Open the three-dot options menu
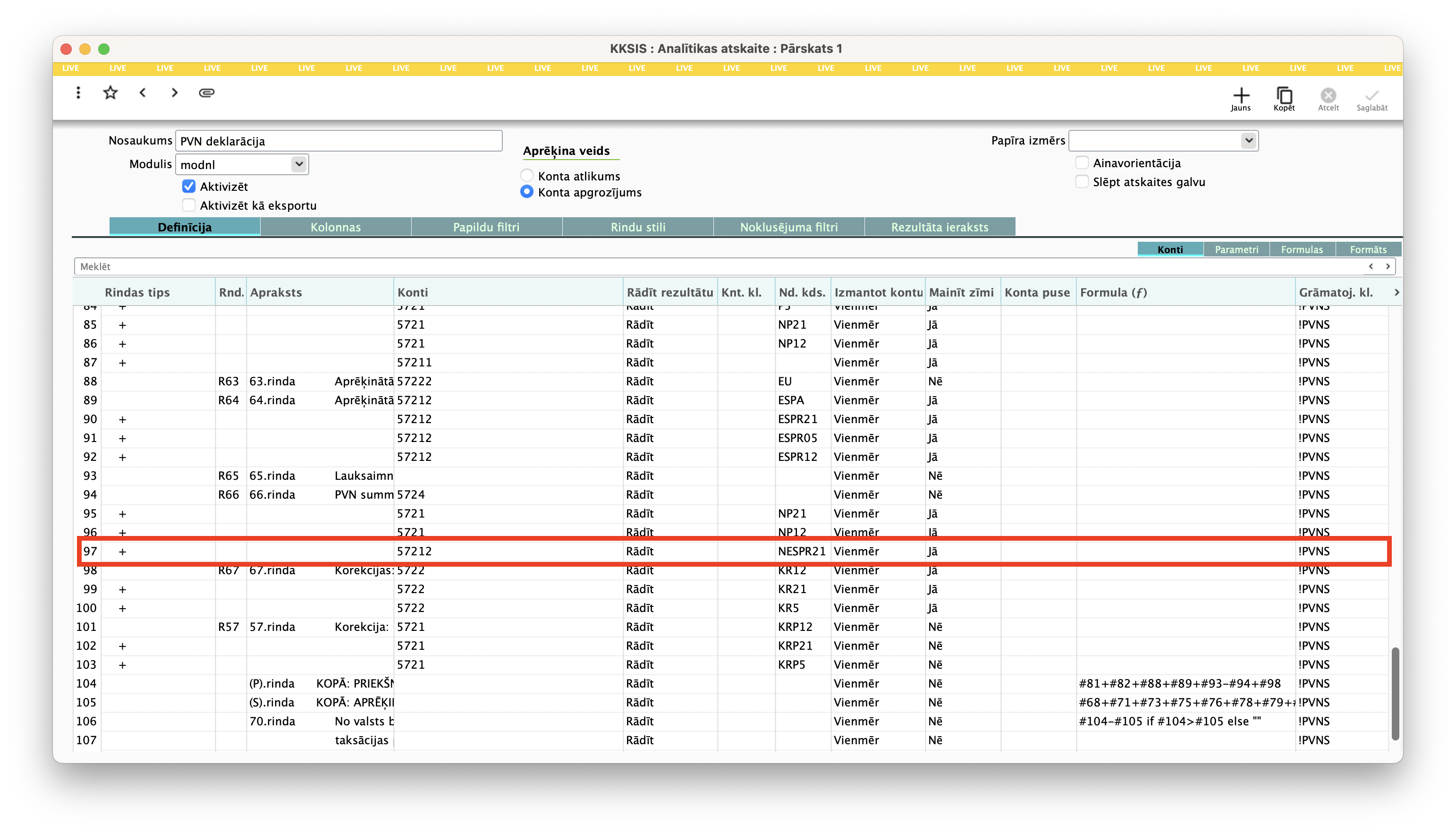1456x833 pixels. pyautogui.click(x=78, y=93)
